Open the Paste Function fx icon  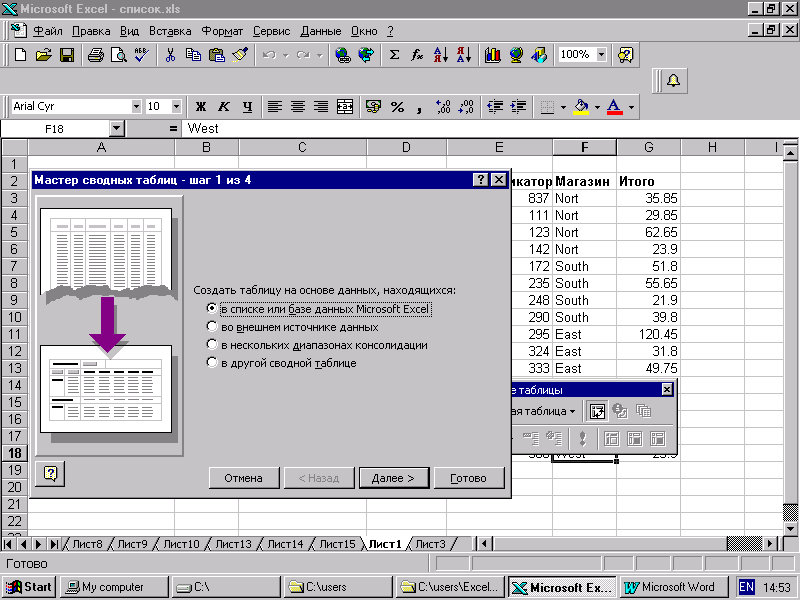[417, 55]
